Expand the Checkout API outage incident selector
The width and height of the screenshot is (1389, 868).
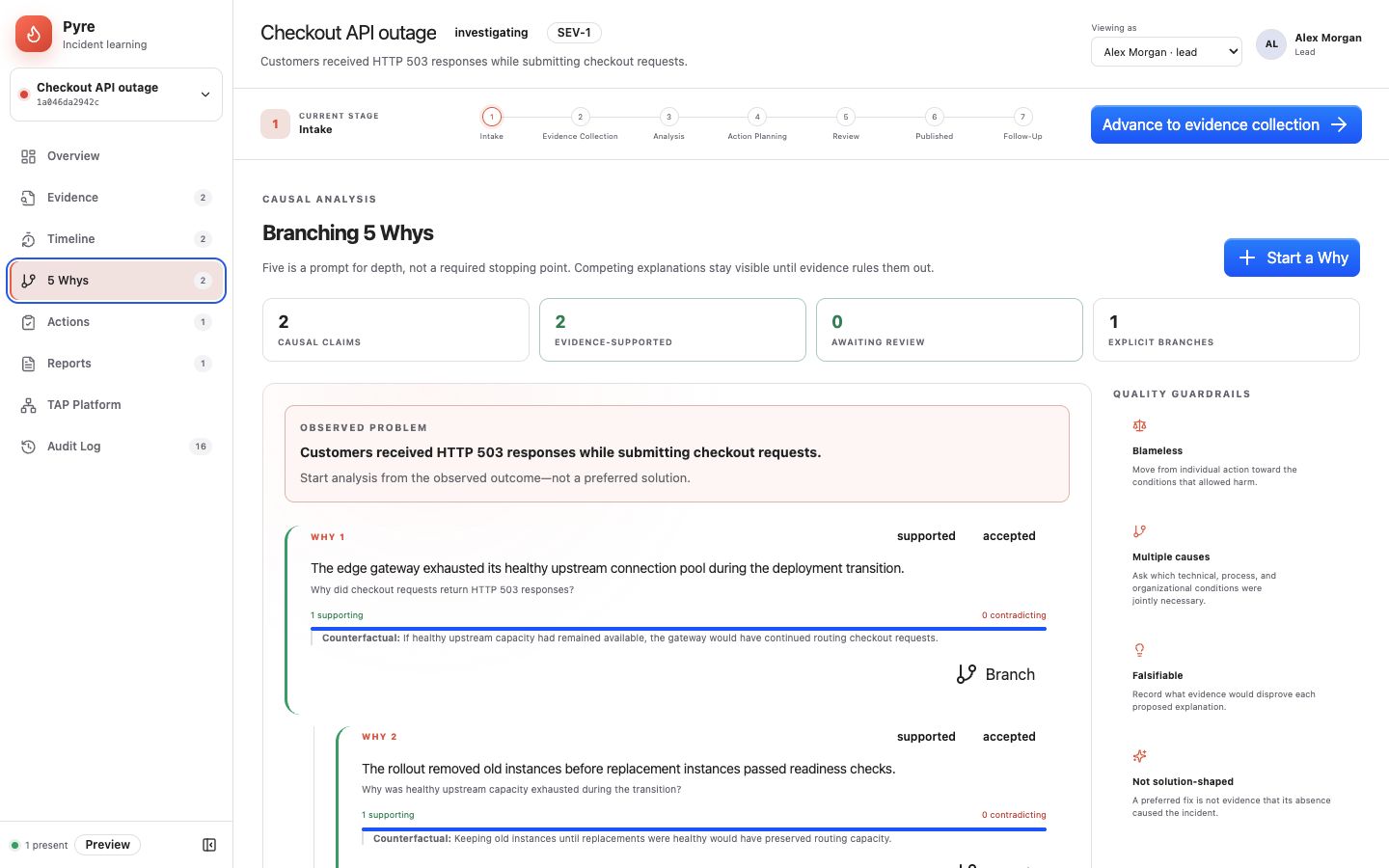tap(116, 95)
